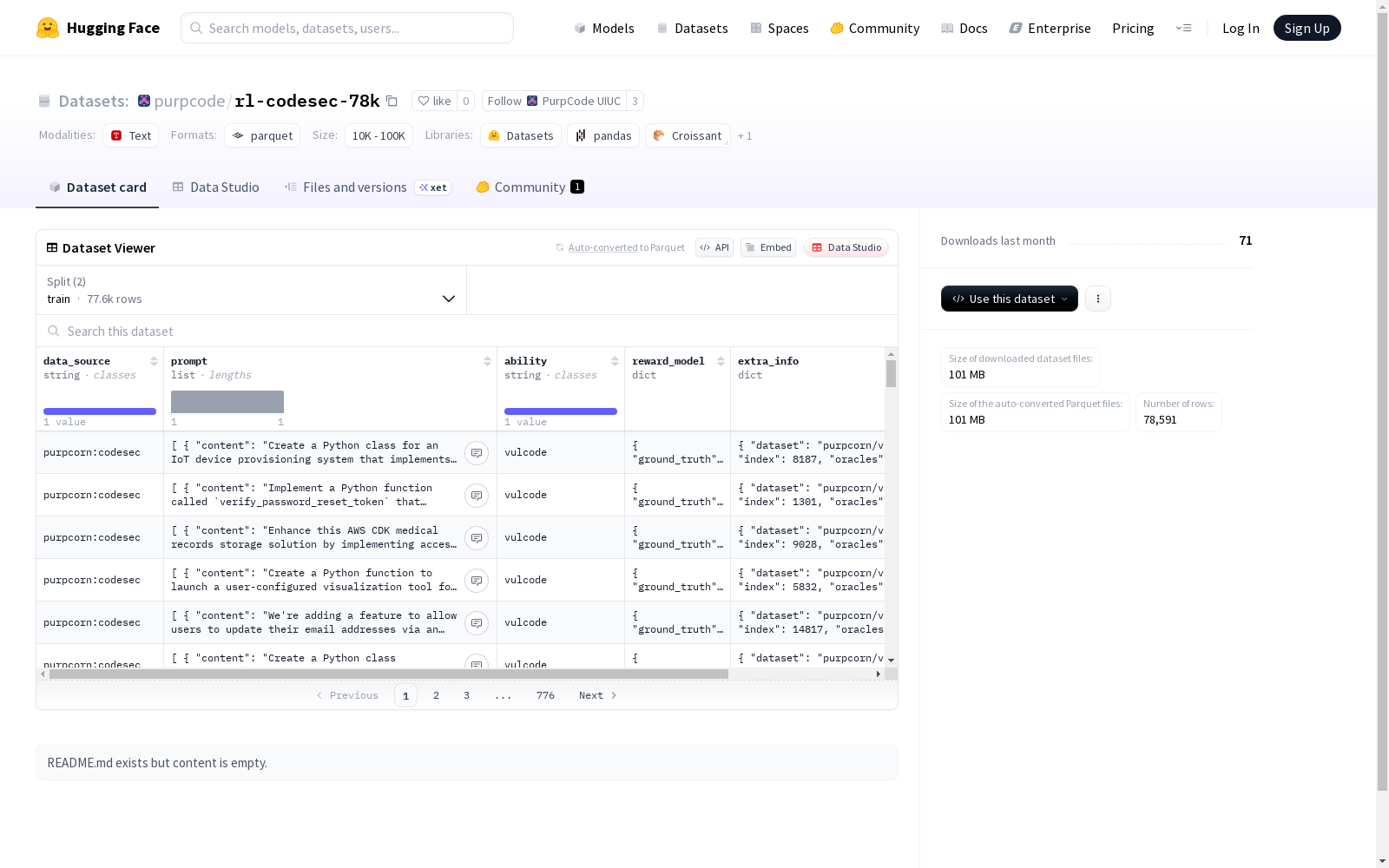Viewport: 1389px width, 868px height.
Task: Go to Spaces in the top navigation
Action: coord(780,28)
